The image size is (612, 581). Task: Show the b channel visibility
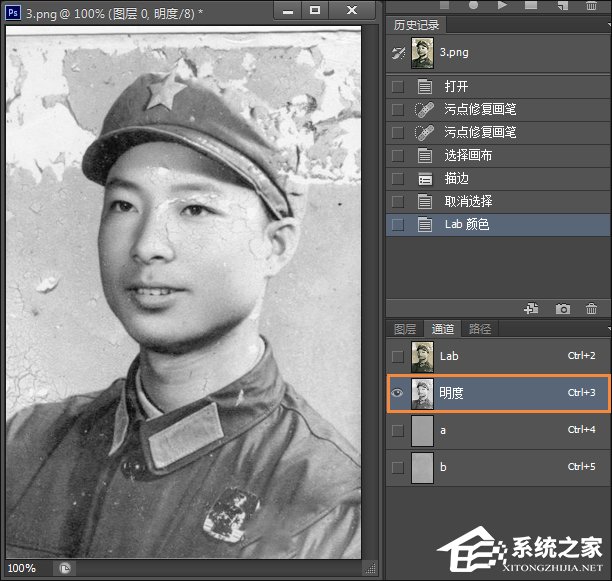click(398, 467)
